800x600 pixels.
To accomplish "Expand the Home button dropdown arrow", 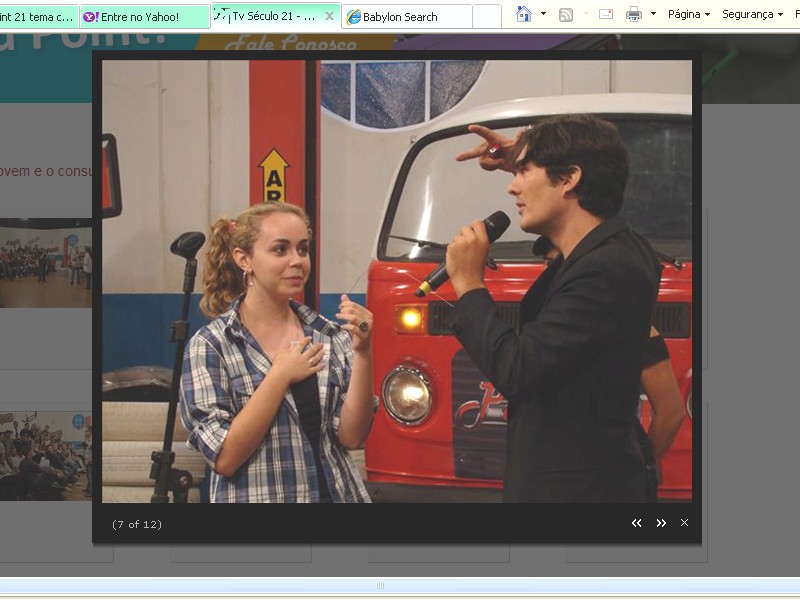I will pos(543,14).
